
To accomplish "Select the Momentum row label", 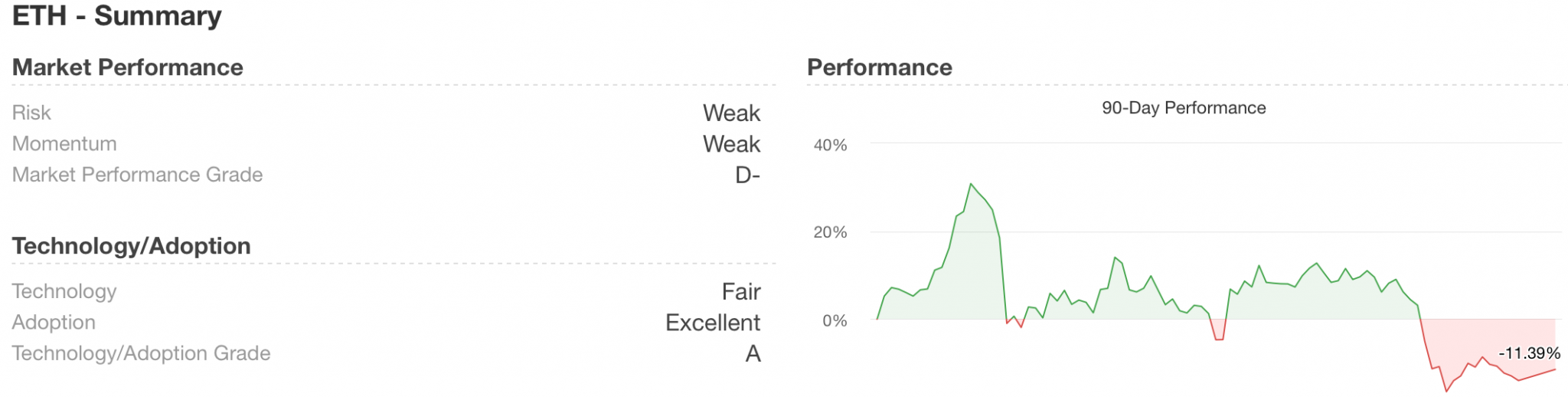I will coord(64,143).
